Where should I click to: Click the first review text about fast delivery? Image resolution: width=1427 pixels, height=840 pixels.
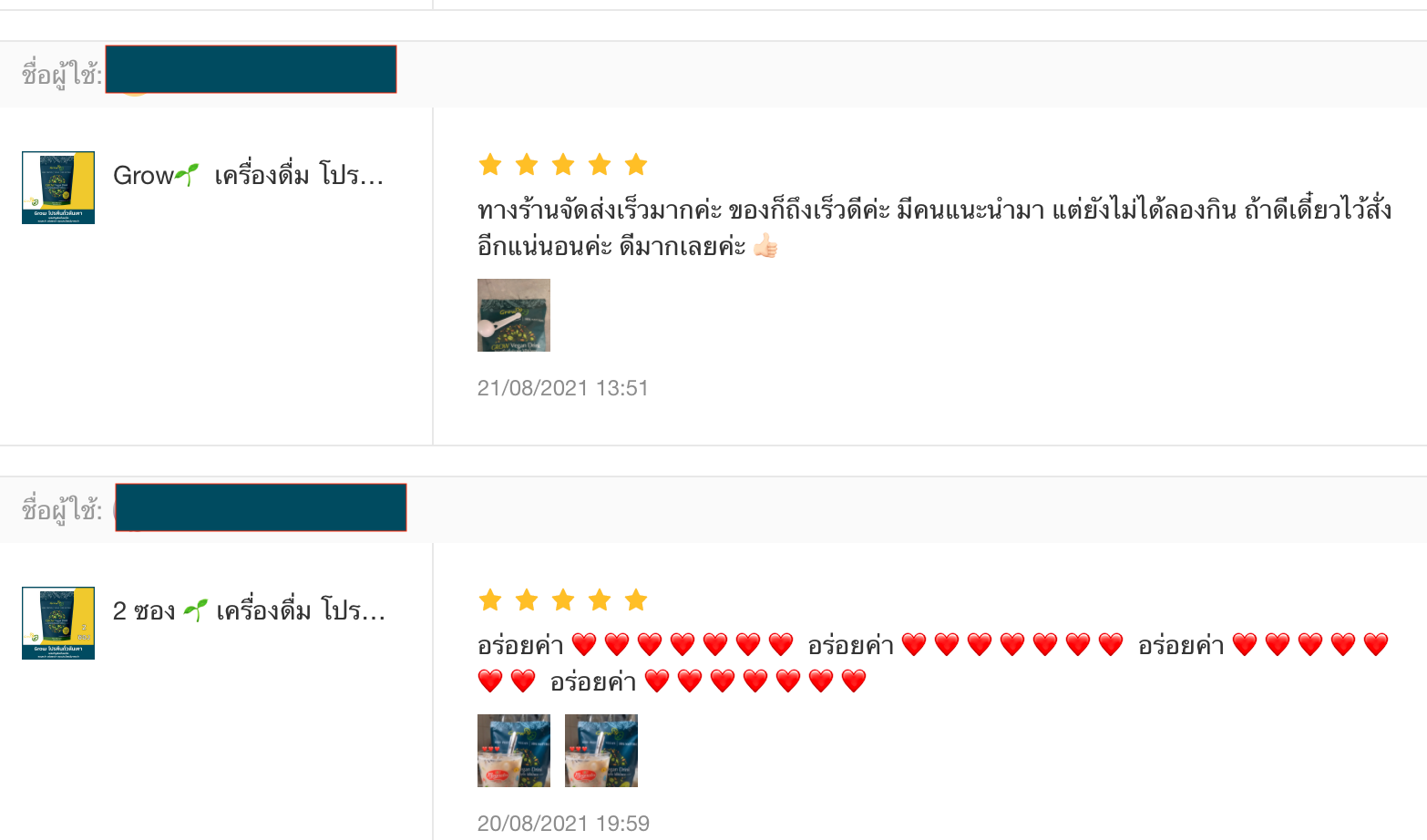coord(934,228)
